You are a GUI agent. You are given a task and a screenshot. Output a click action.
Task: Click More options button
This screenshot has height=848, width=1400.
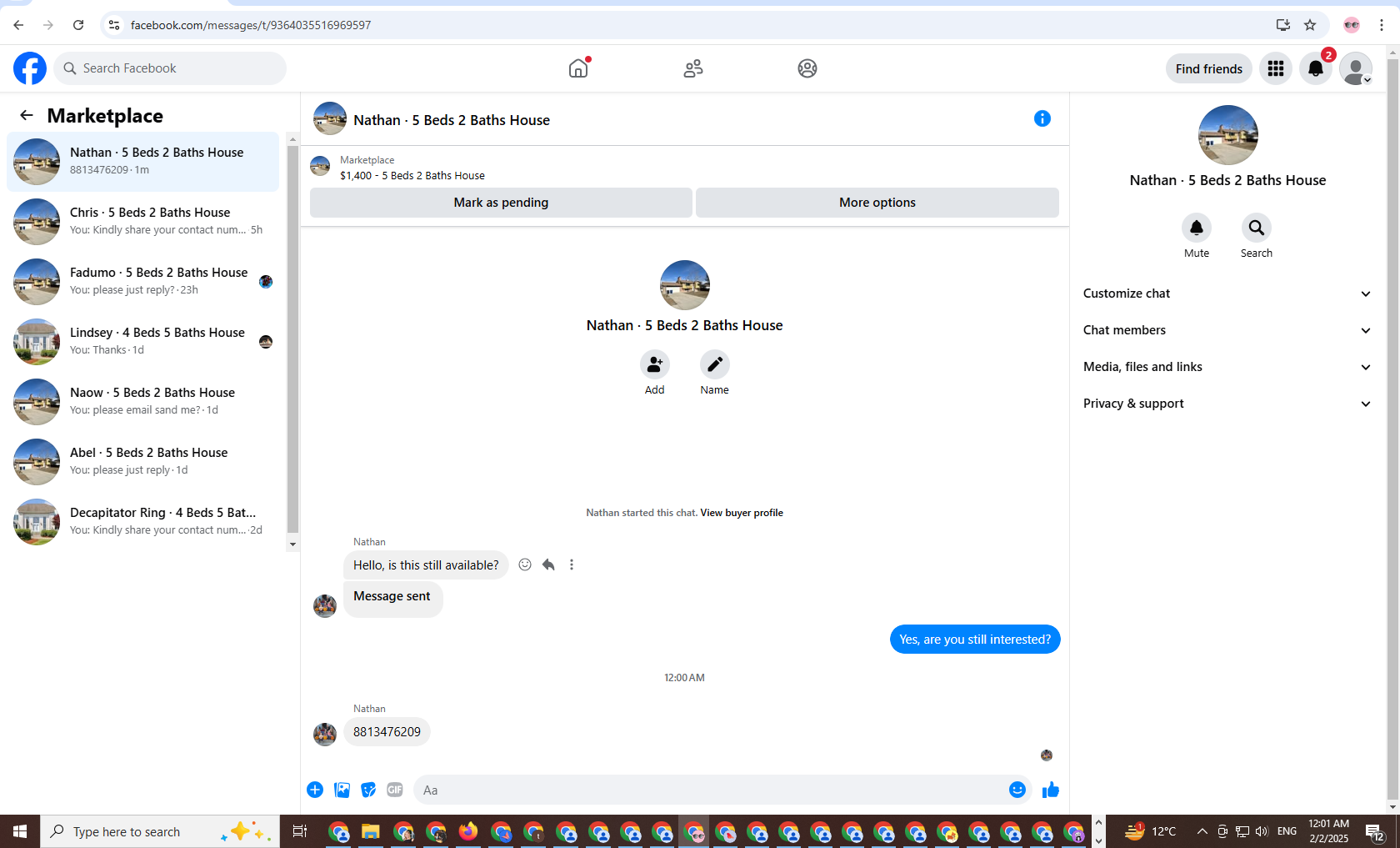coord(877,203)
